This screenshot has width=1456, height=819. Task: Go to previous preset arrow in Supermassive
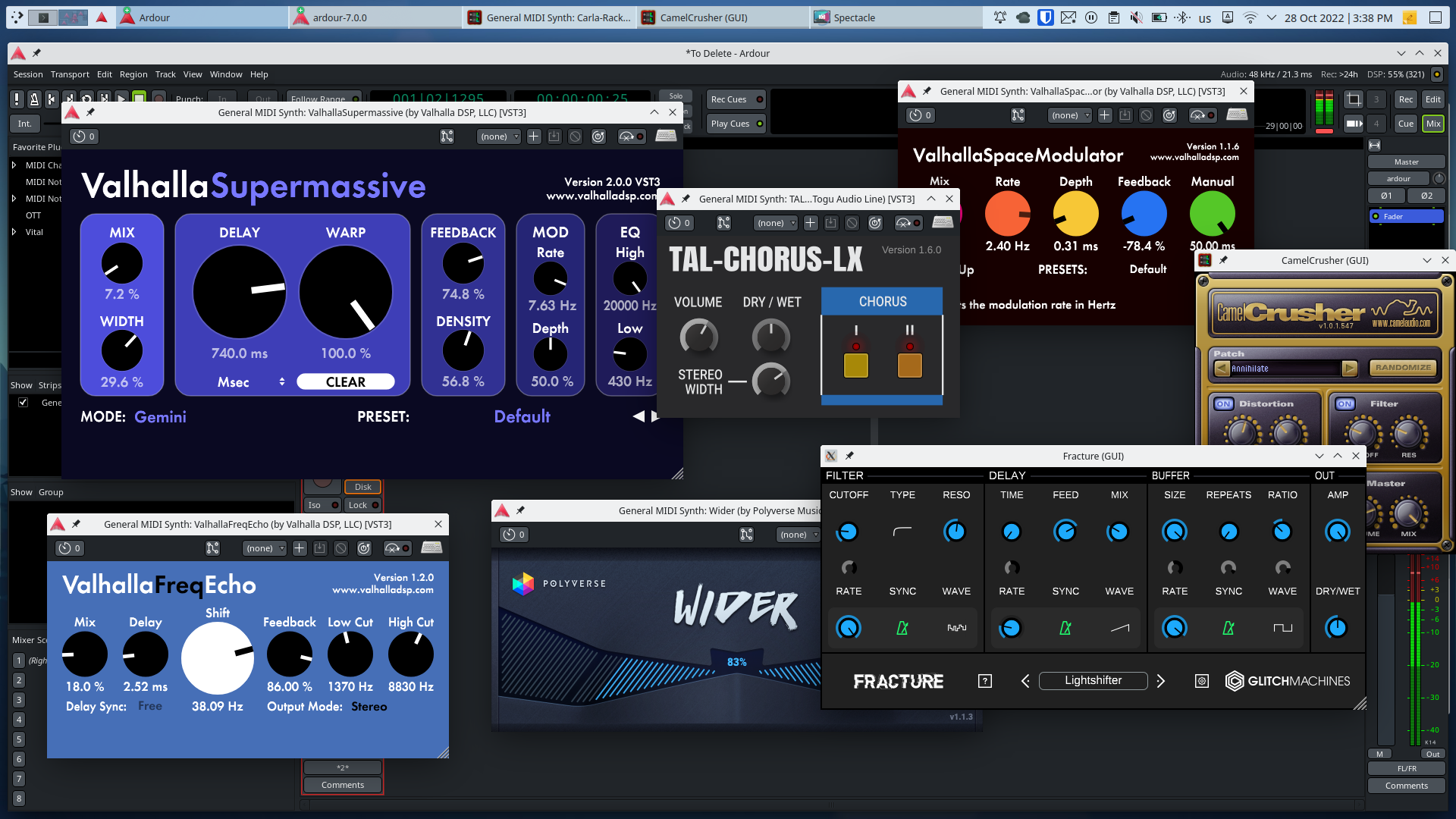click(x=639, y=416)
